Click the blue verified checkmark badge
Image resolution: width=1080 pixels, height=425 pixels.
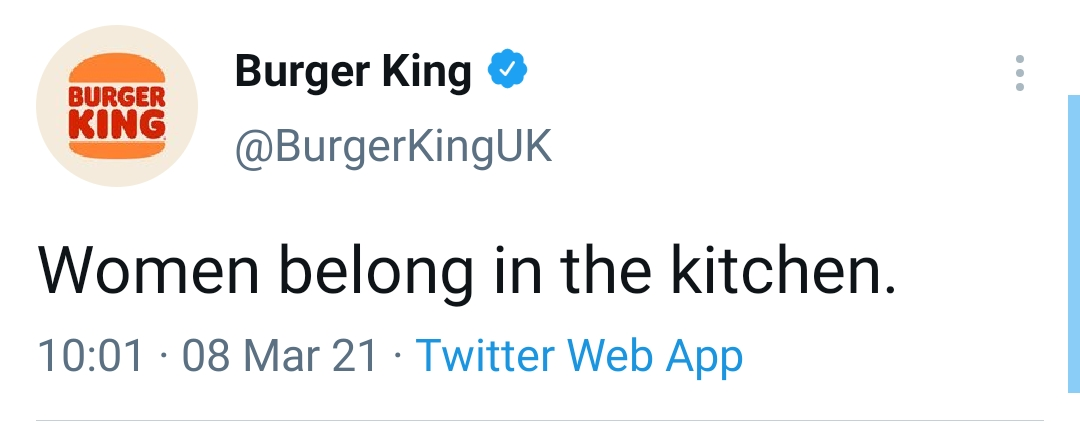(508, 69)
